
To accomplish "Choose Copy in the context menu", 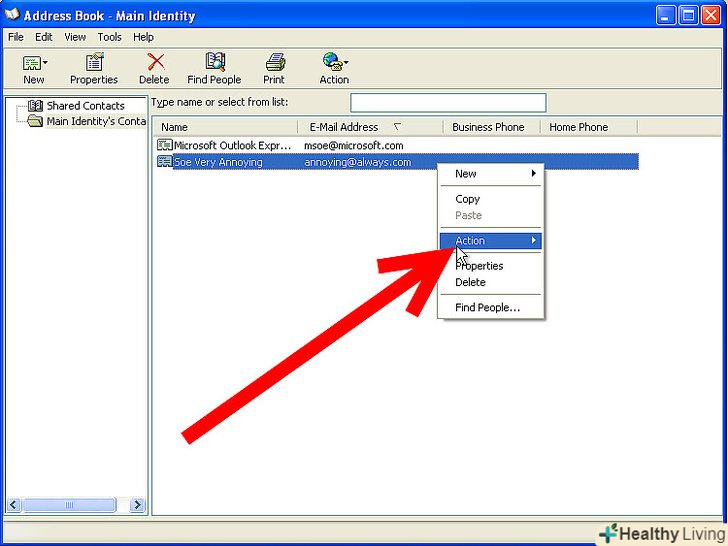I will 490,199.
